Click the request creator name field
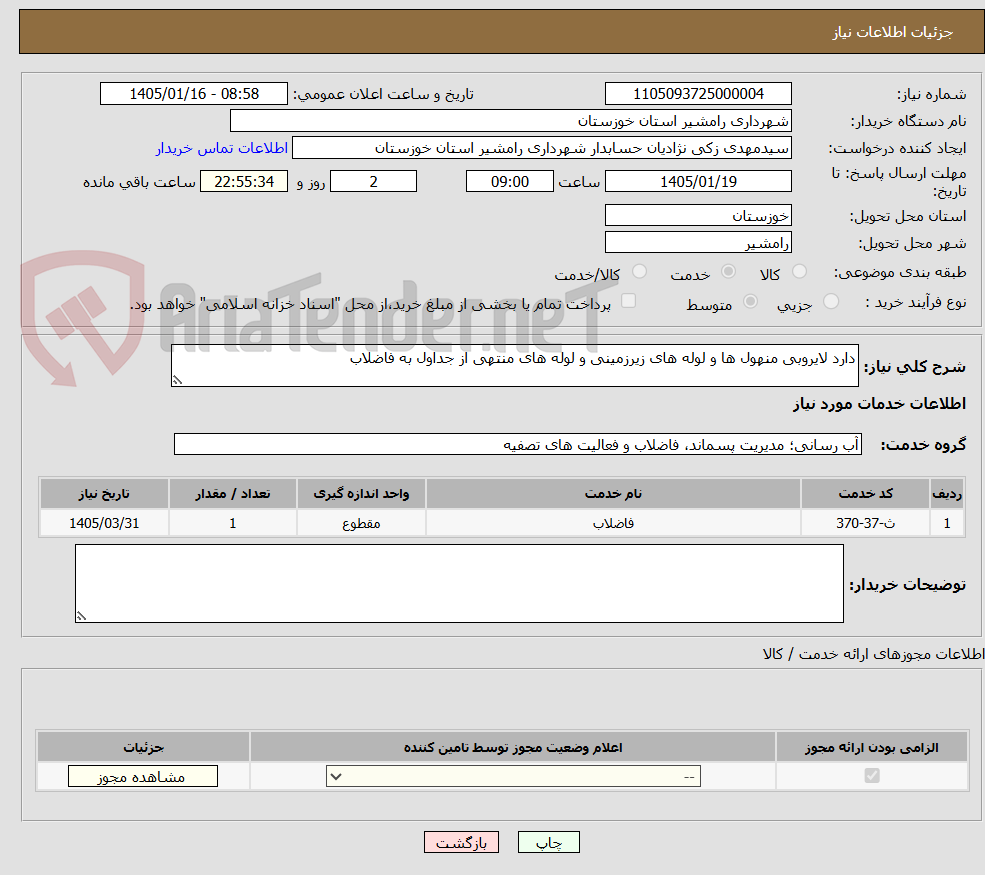 point(541,148)
